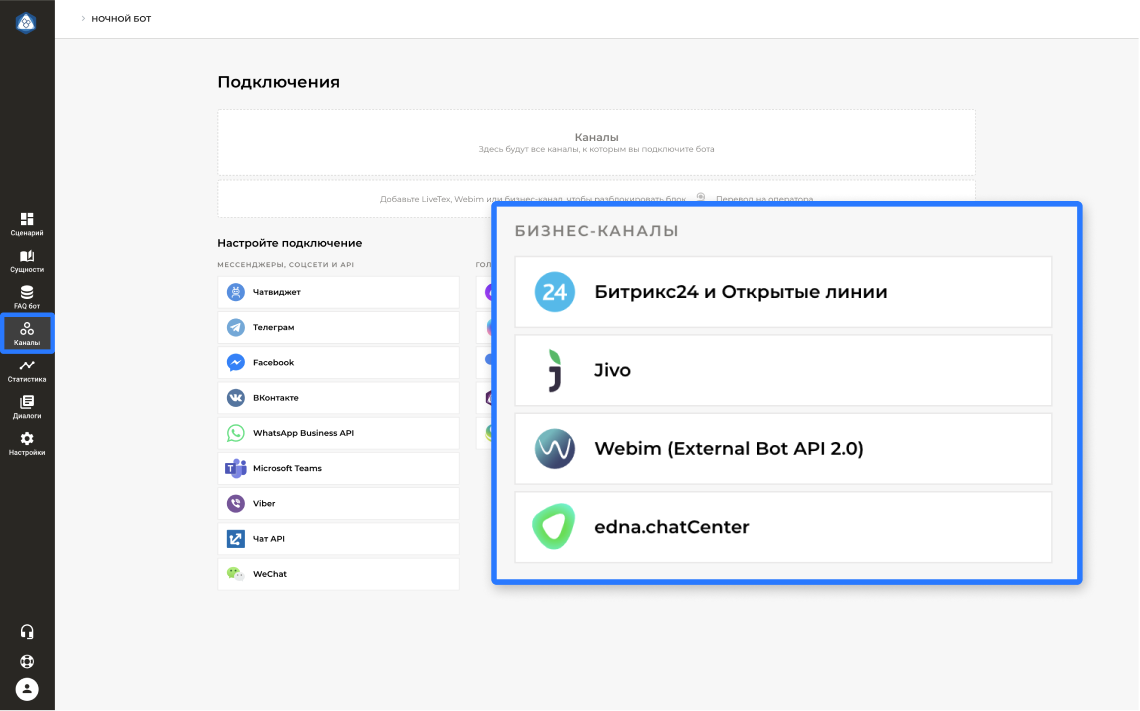1140x711 pixels.
Task: Select the Каналы sidebar item
Action: (27, 334)
